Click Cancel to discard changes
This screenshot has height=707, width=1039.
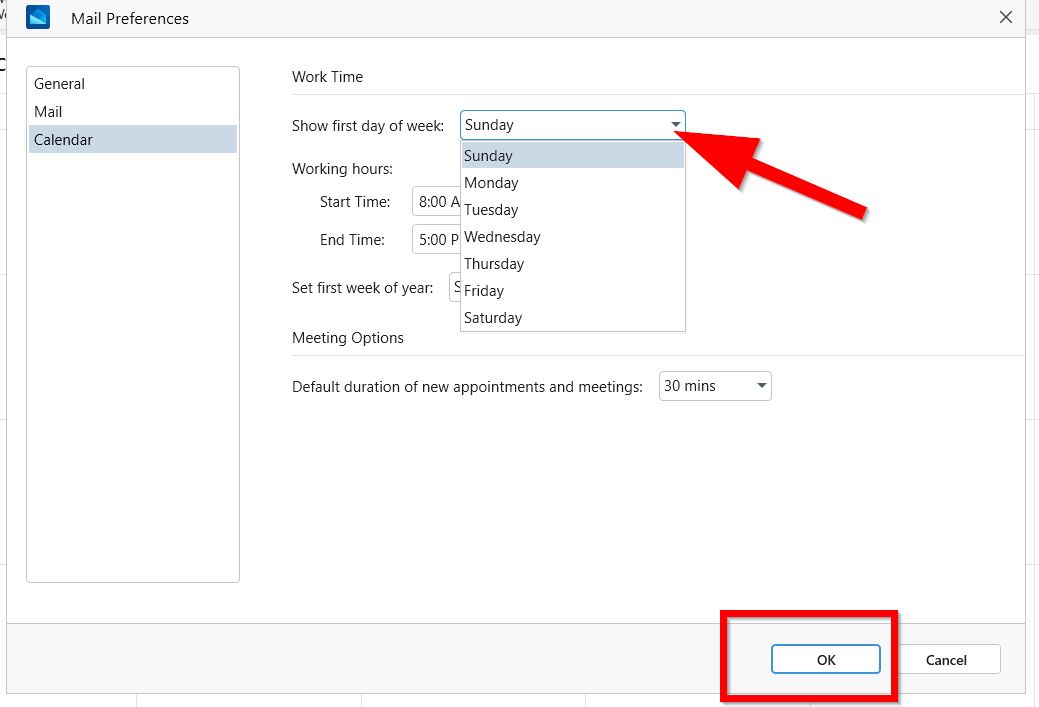tap(946, 659)
